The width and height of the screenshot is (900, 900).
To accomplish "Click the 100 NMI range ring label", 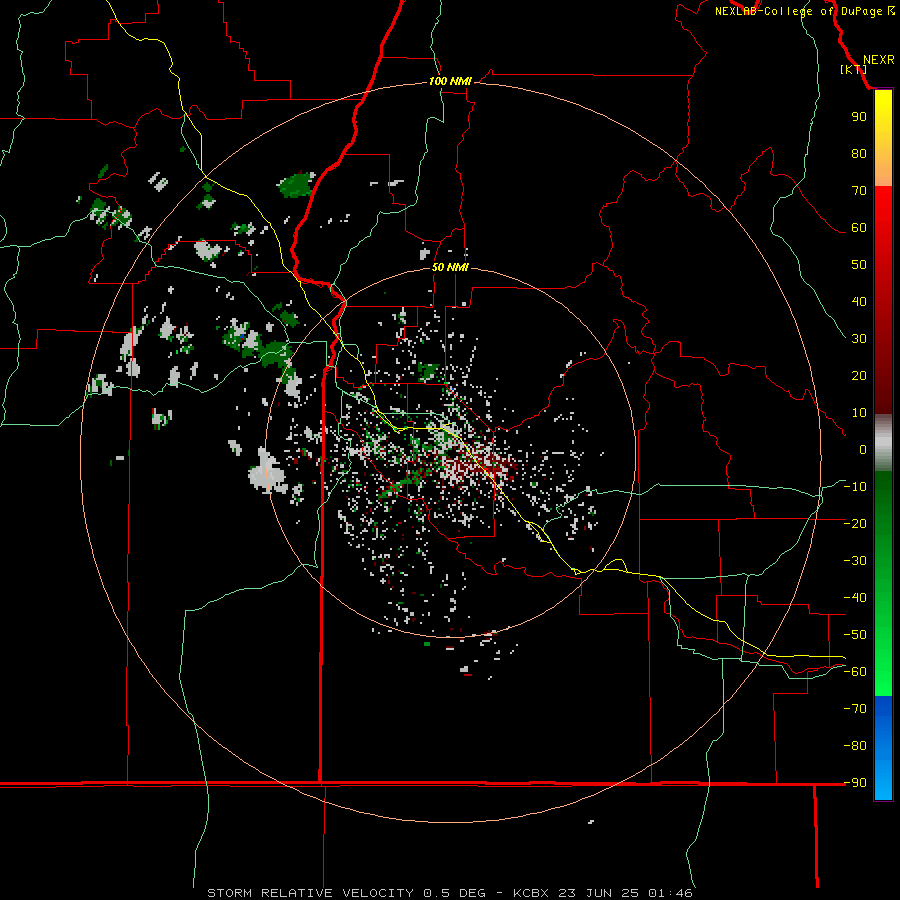I will pos(450,82).
